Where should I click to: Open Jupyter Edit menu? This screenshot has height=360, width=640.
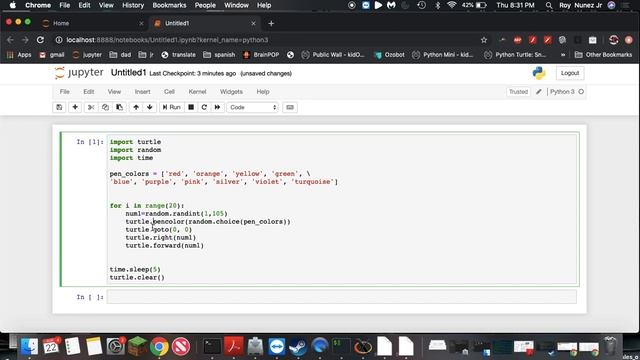pyautogui.click(x=89, y=92)
